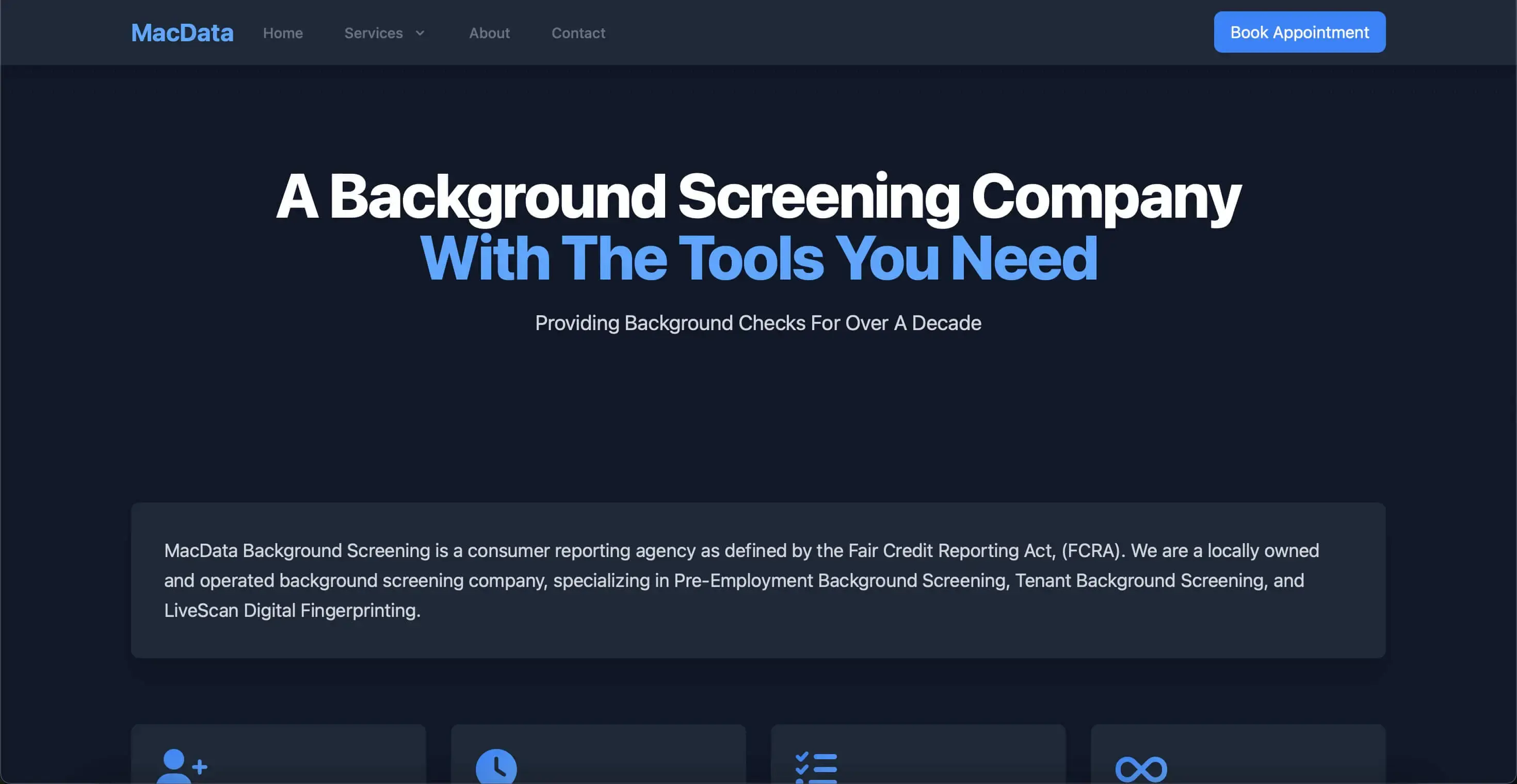Click the infinity icon on the last card

tap(1141, 766)
